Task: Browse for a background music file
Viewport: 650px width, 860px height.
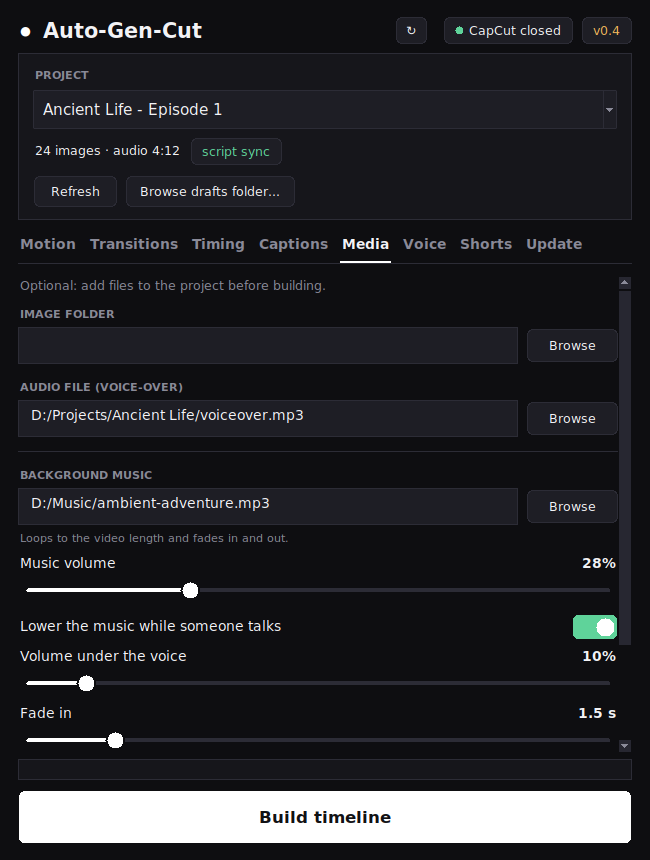Action: click(x=572, y=506)
